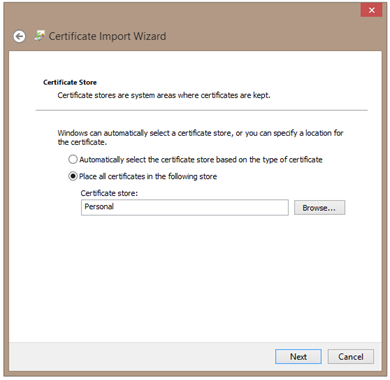
Task: Click the bold 'Certificate Store' heading
Action: point(70,82)
